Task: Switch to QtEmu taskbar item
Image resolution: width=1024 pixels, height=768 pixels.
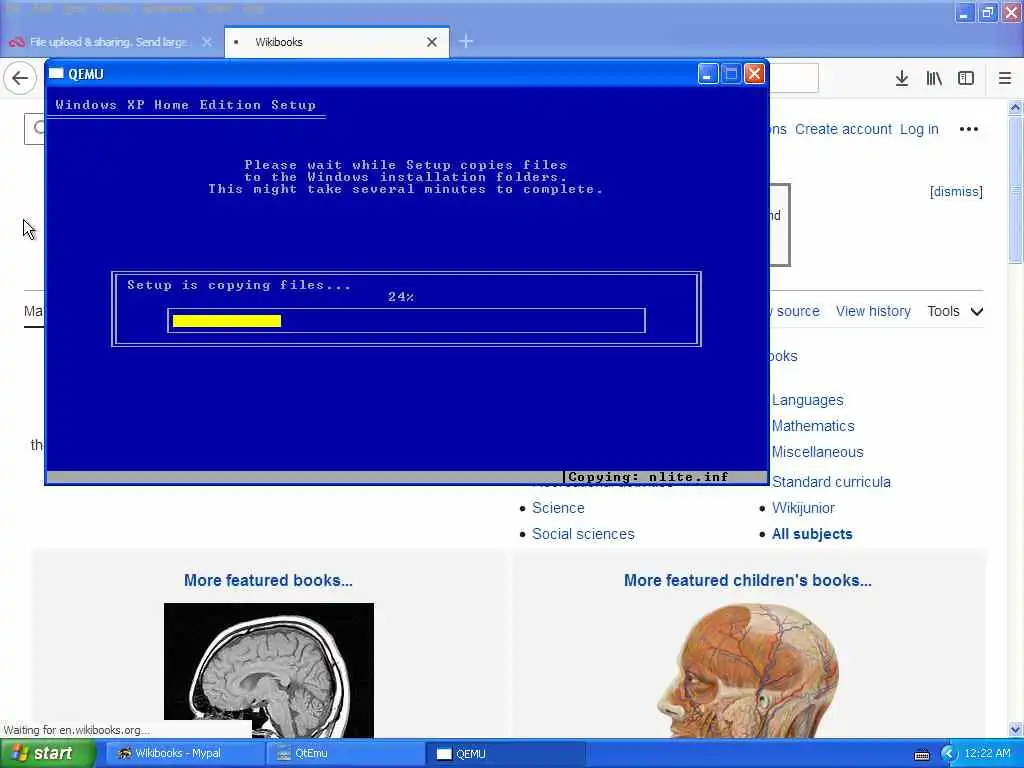Action: (345, 754)
